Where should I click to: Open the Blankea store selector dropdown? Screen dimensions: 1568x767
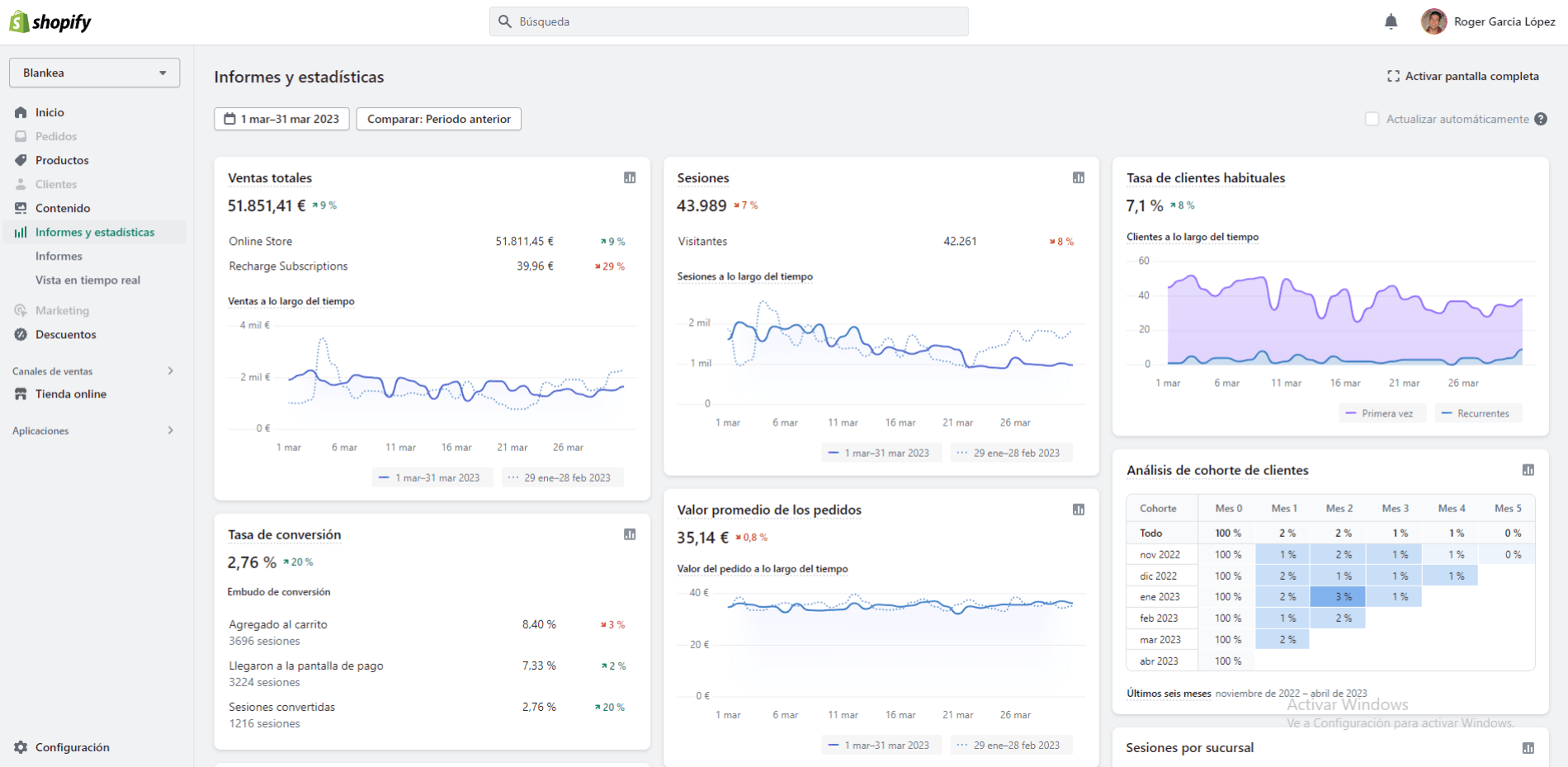(x=95, y=73)
